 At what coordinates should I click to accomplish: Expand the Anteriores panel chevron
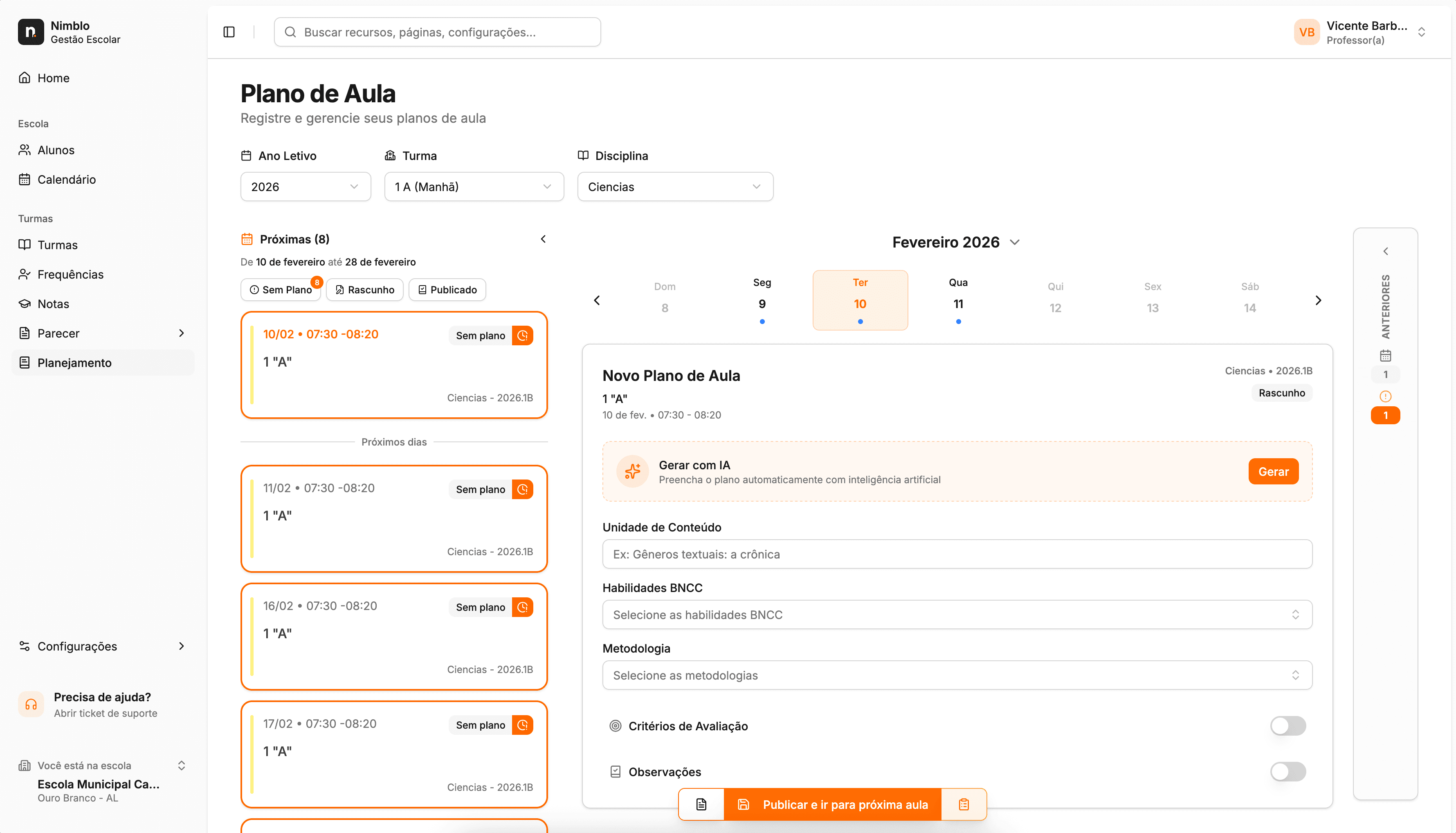pos(1385,251)
